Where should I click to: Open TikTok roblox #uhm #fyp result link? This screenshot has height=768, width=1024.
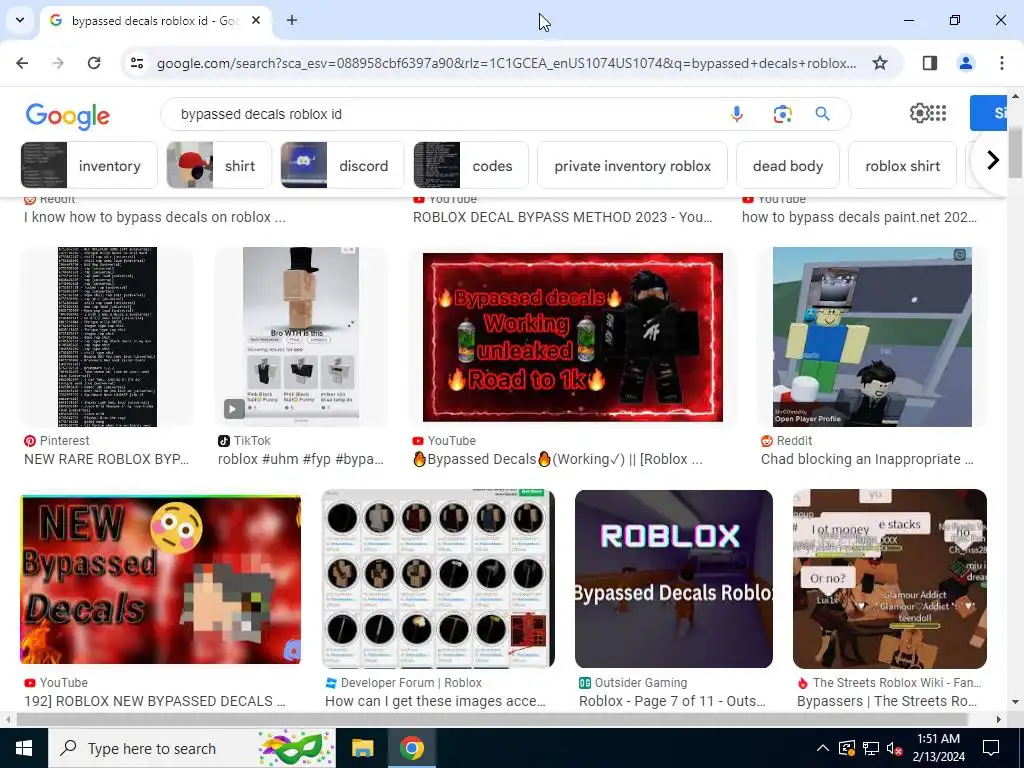[300, 459]
